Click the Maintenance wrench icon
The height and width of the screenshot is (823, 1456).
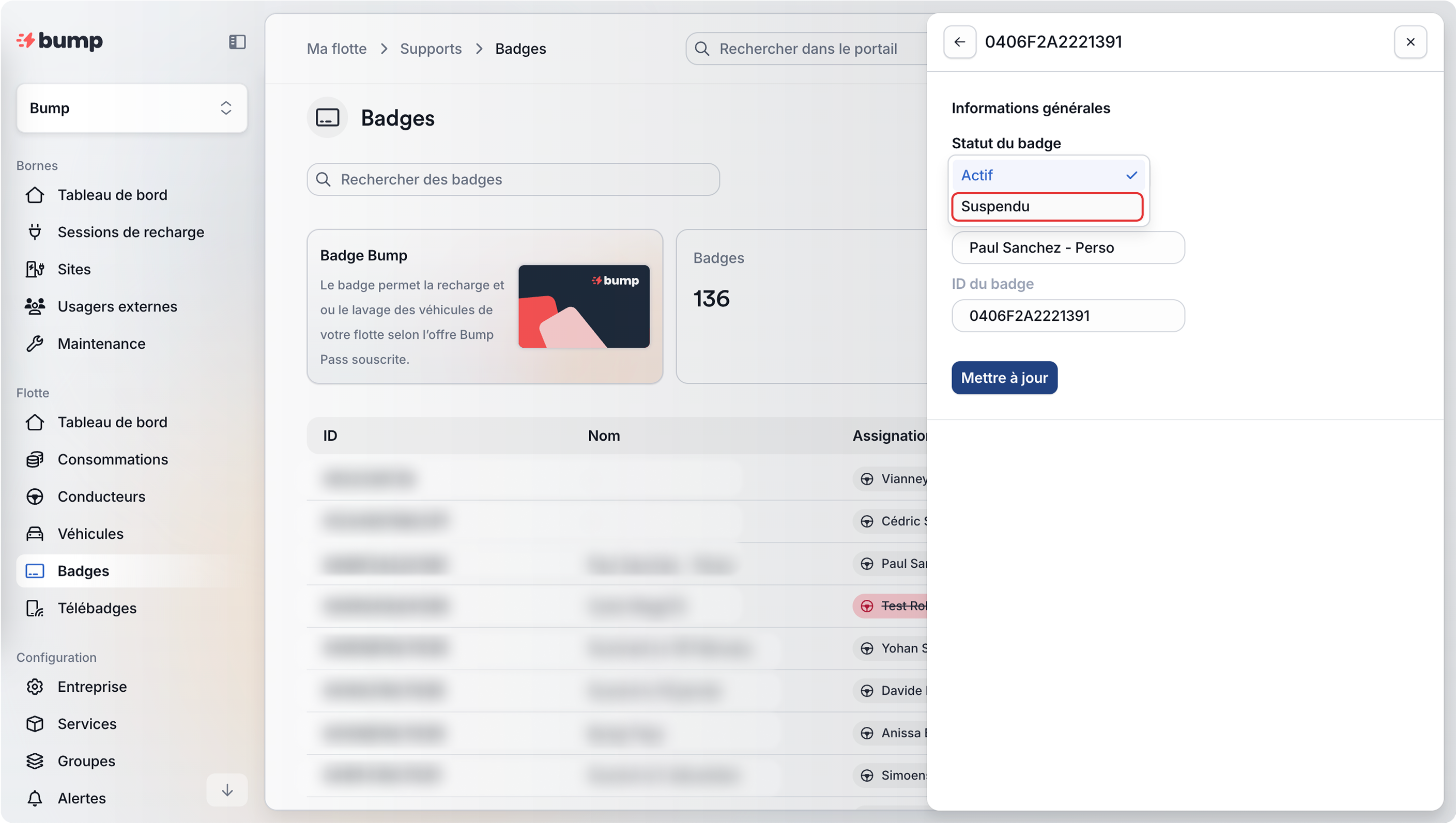click(x=35, y=344)
